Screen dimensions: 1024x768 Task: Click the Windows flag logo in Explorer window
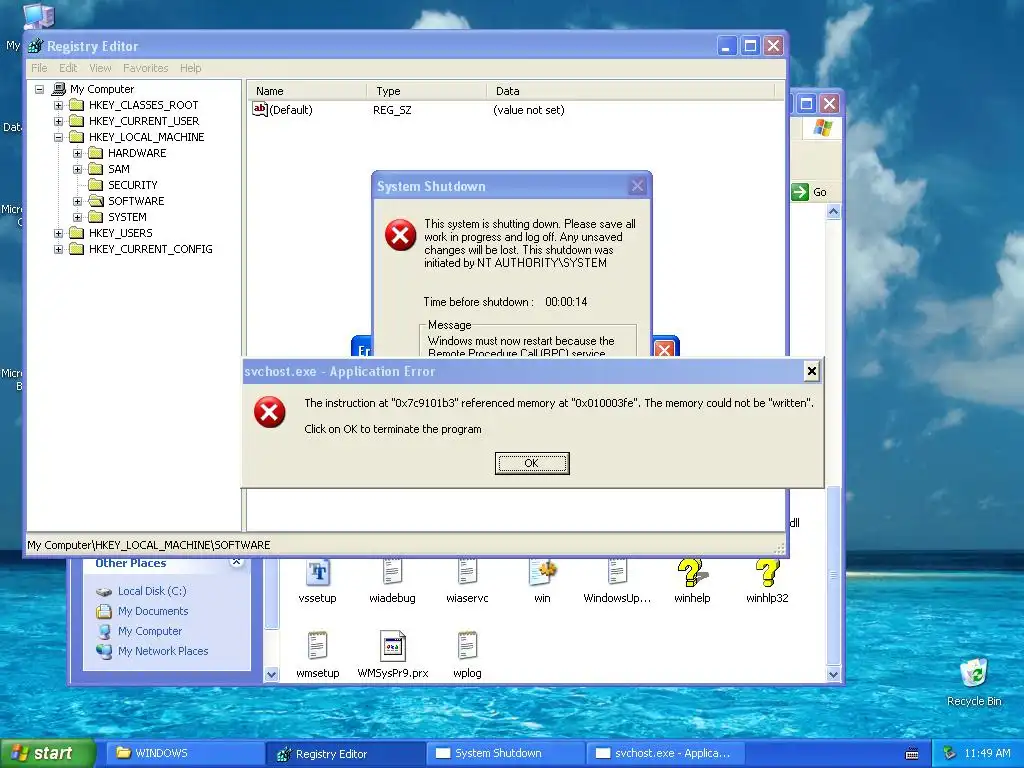coord(823,127)
